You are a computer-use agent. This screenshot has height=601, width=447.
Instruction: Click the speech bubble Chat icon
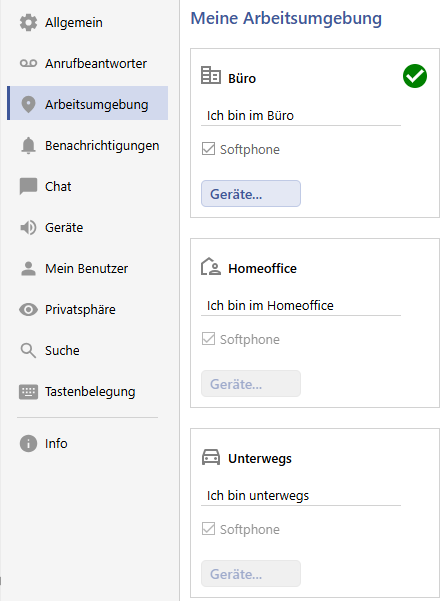point(28,186)
